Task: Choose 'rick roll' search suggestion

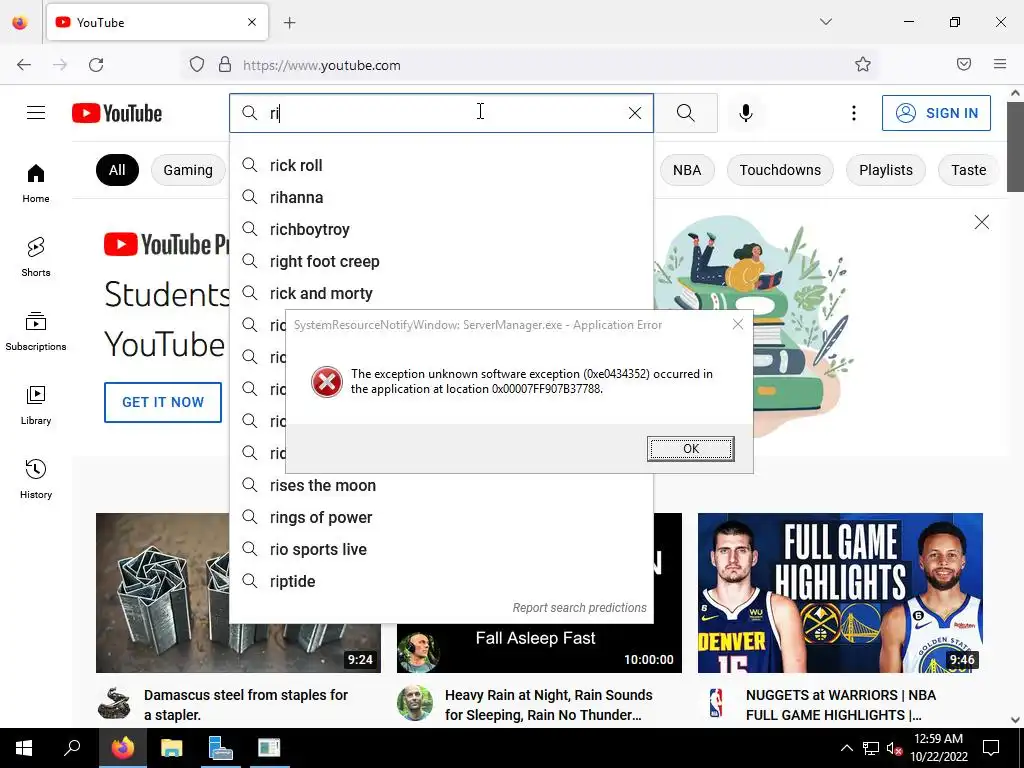Action: [441, 165]
